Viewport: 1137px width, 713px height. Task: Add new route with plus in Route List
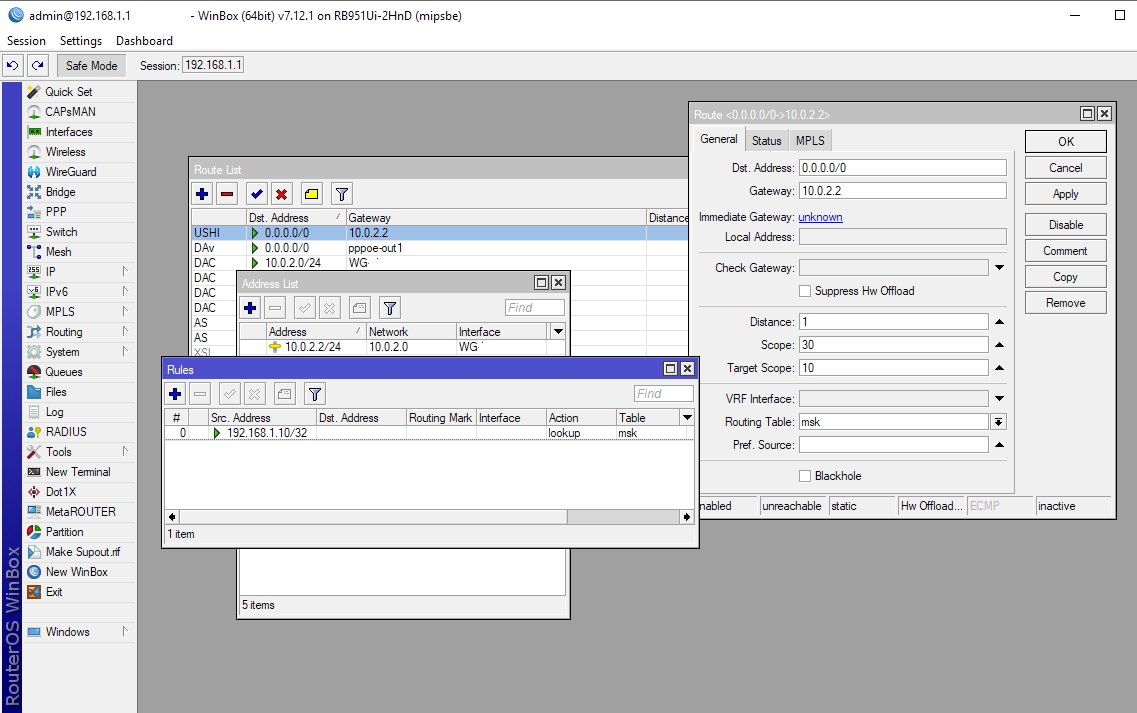coord(202,194)
